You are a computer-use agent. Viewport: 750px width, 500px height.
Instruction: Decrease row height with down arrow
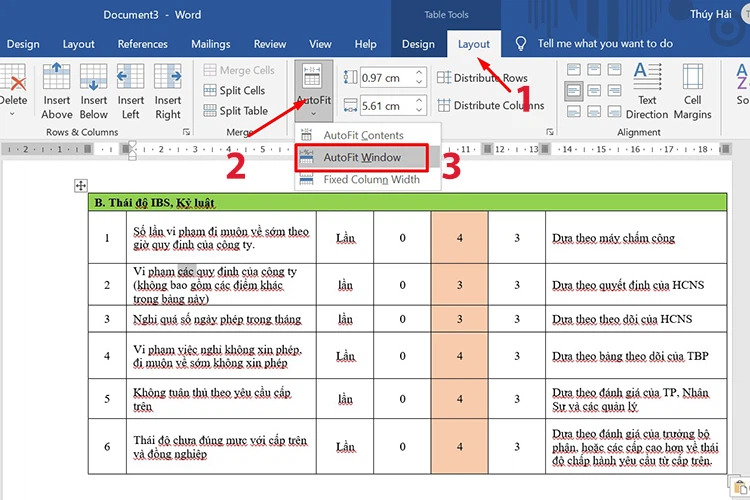click(x=419, y=82)
